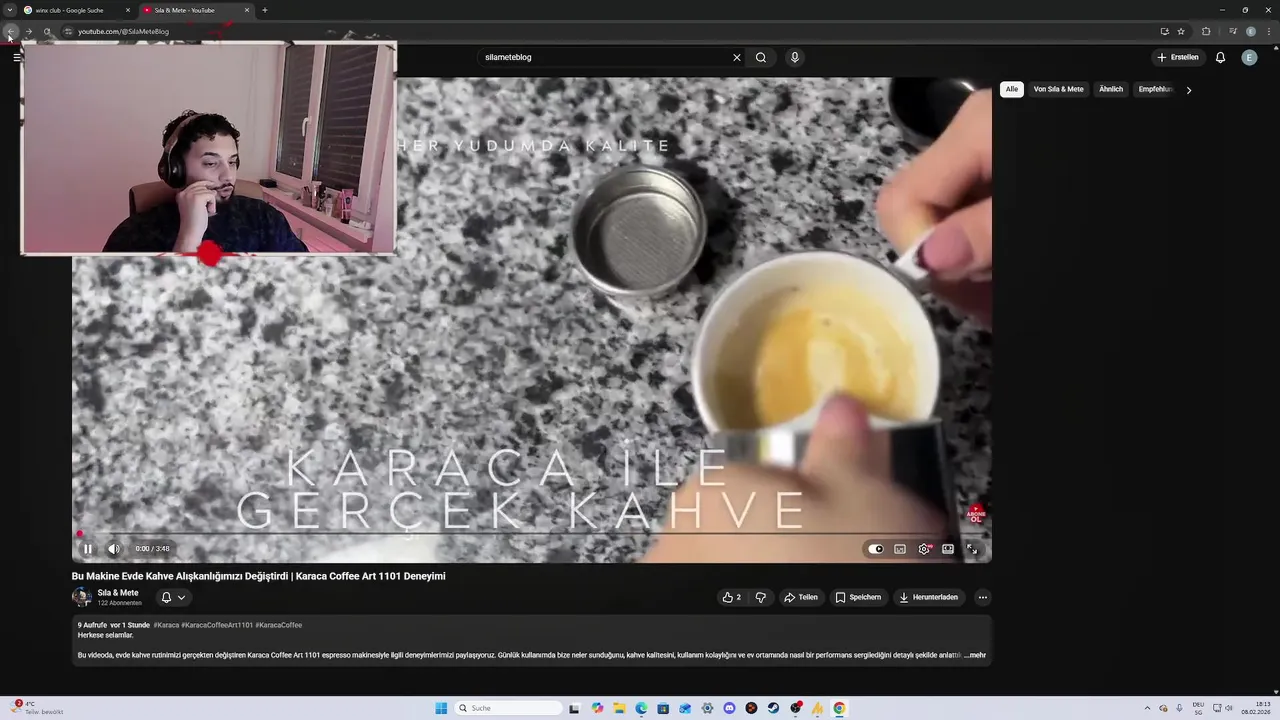This screenshot has height=720, width=1280.
Task: Click the Teilen share button
Action: coord(801,597)
